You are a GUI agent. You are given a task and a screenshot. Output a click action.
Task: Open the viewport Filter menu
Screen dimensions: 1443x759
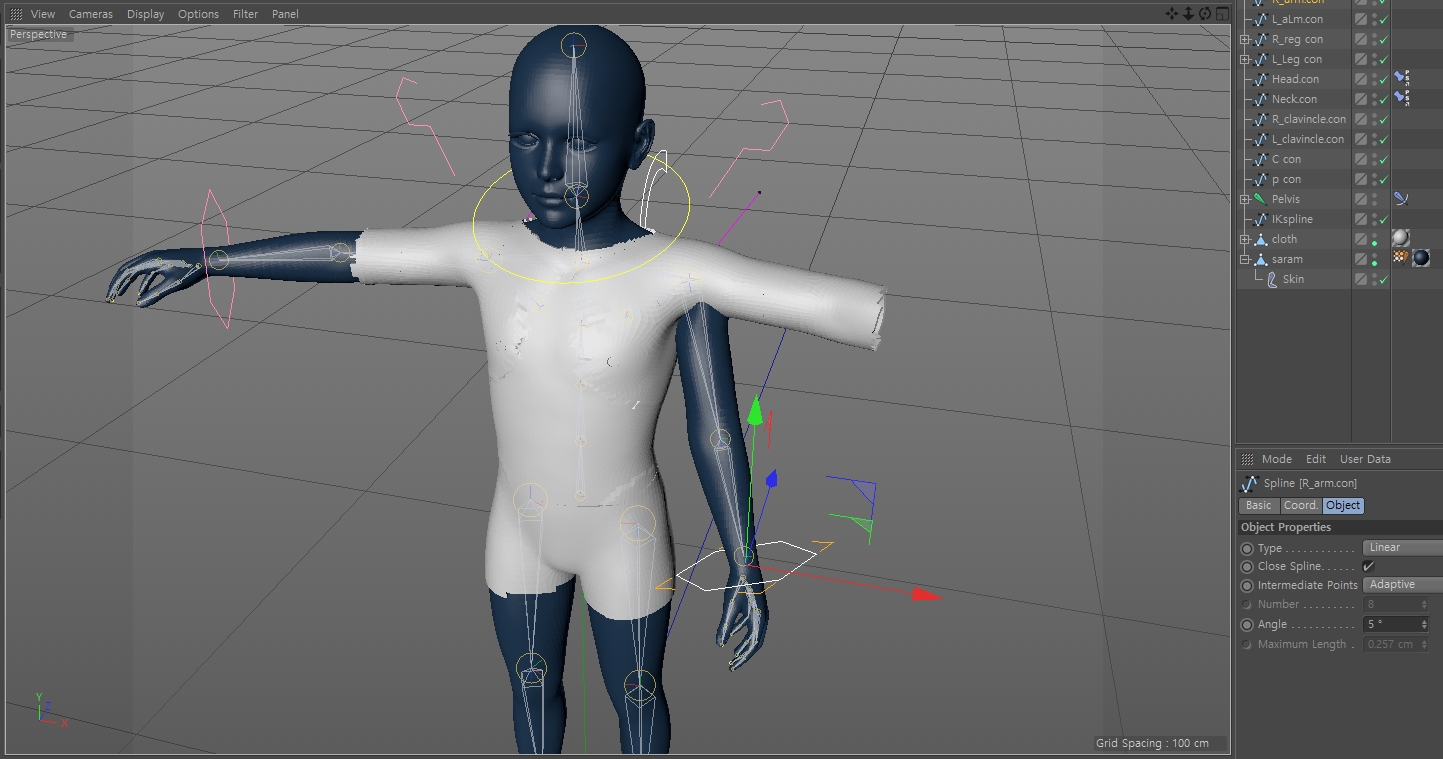click(245, 14)
